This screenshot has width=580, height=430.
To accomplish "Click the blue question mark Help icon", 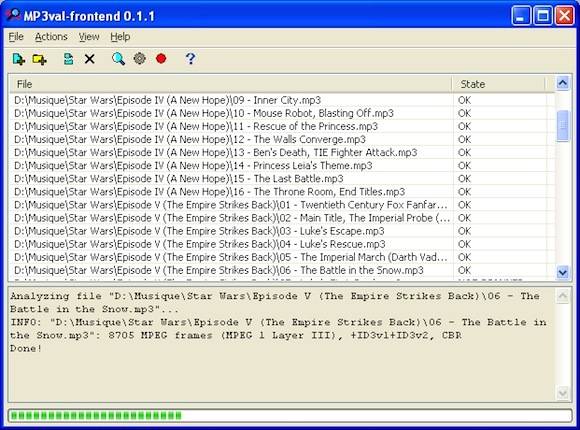I will pyautogui.click(x=190, y=58).
